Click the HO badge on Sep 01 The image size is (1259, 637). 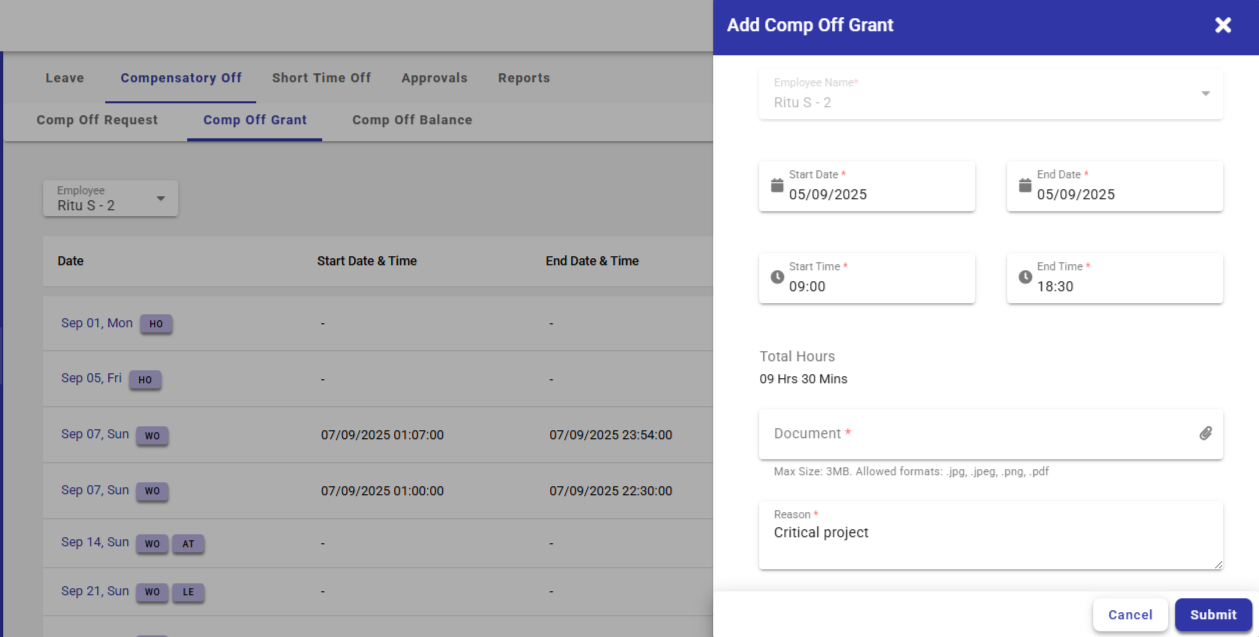coord(156,324)
